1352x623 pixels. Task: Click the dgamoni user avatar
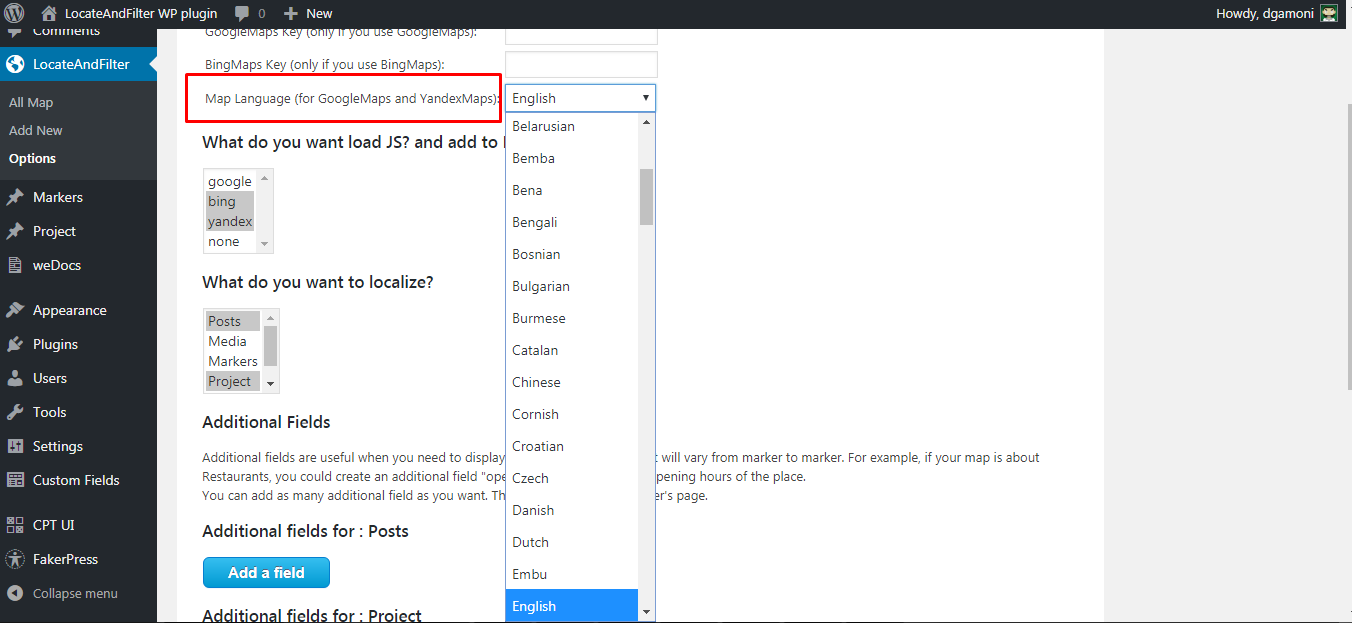click(x=1329, y=14)
